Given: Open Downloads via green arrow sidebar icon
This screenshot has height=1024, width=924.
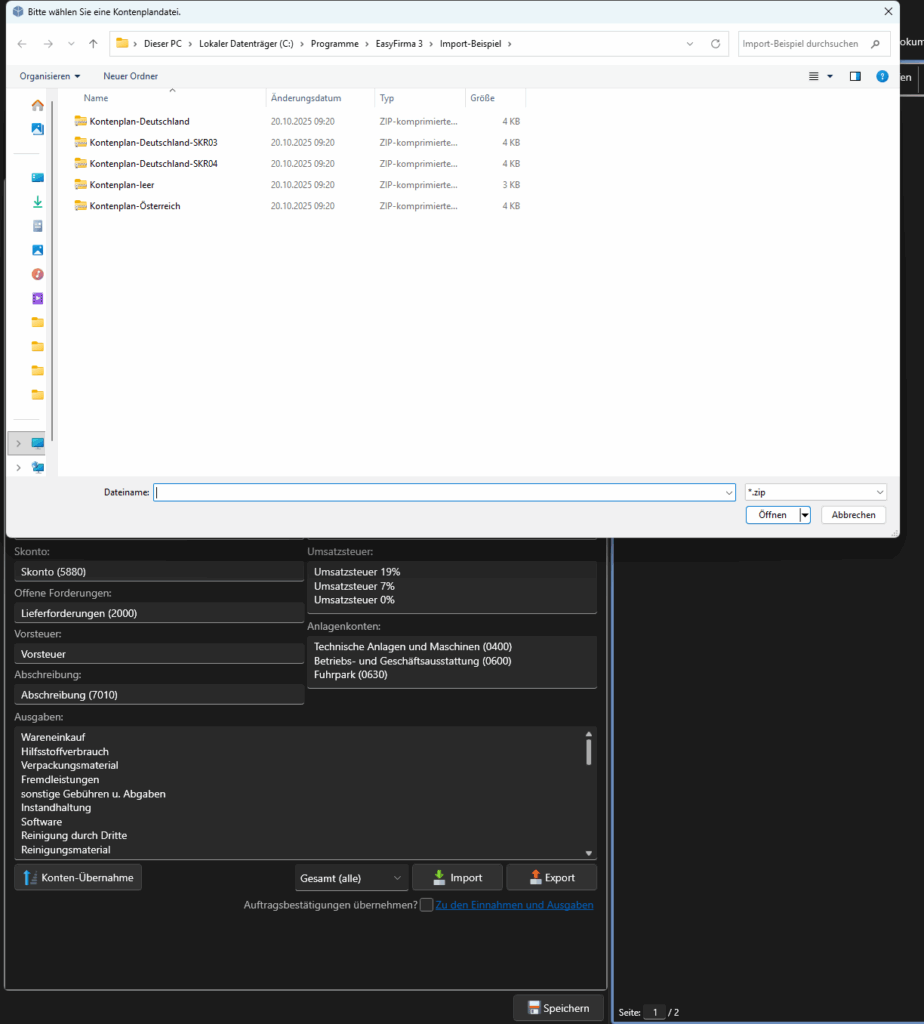Looking at the screenshot, I should [37, 202].
